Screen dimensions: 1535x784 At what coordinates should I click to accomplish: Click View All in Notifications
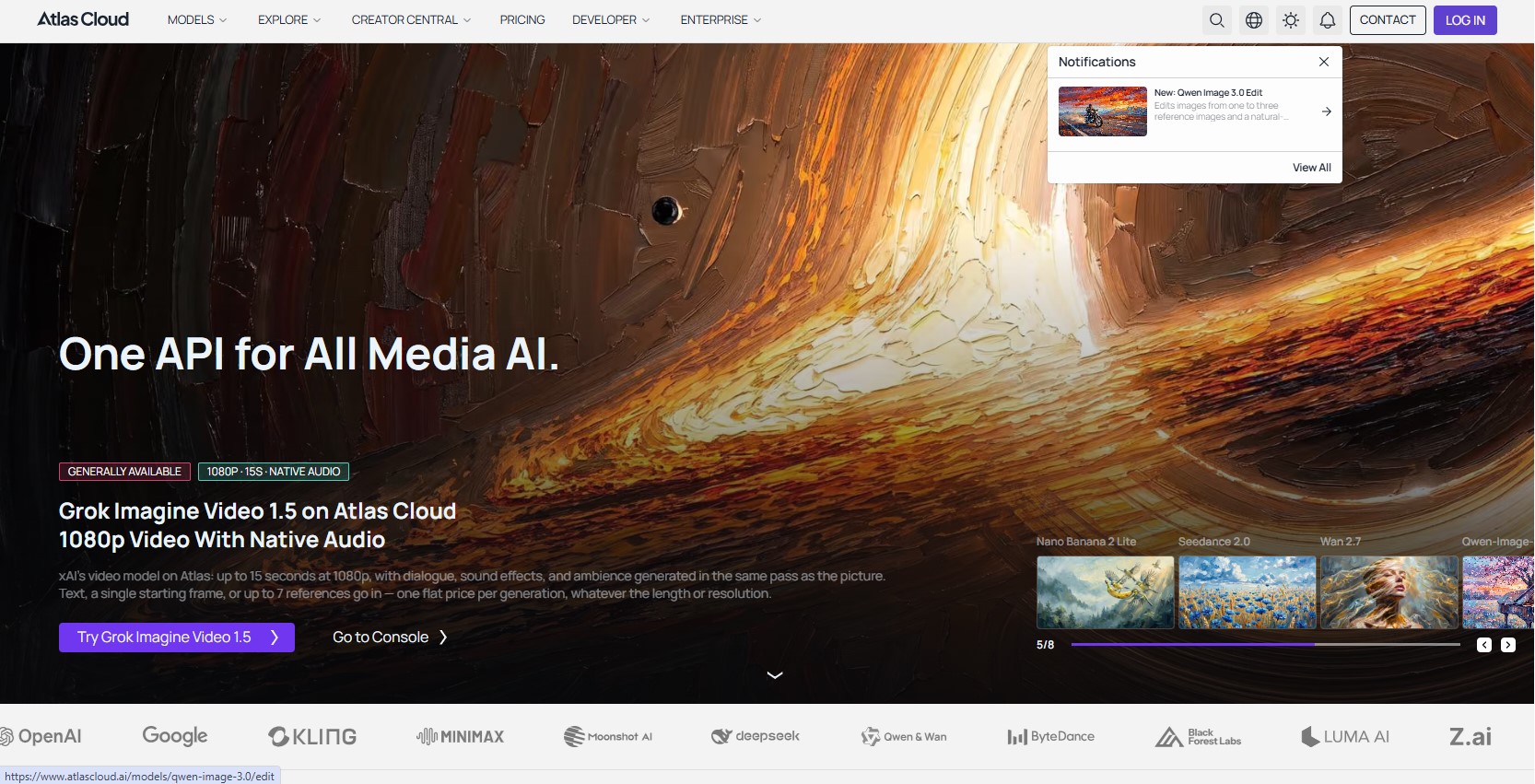[x=1311, y=168]
